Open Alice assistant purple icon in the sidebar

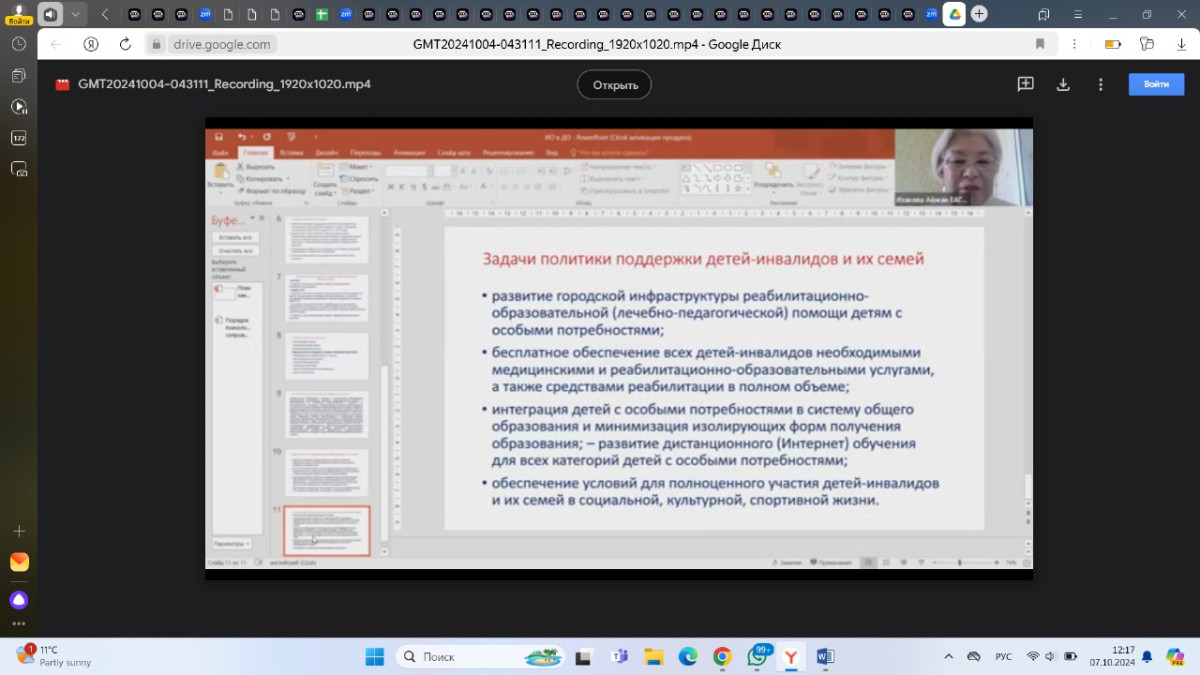click(x=19, y=600)
